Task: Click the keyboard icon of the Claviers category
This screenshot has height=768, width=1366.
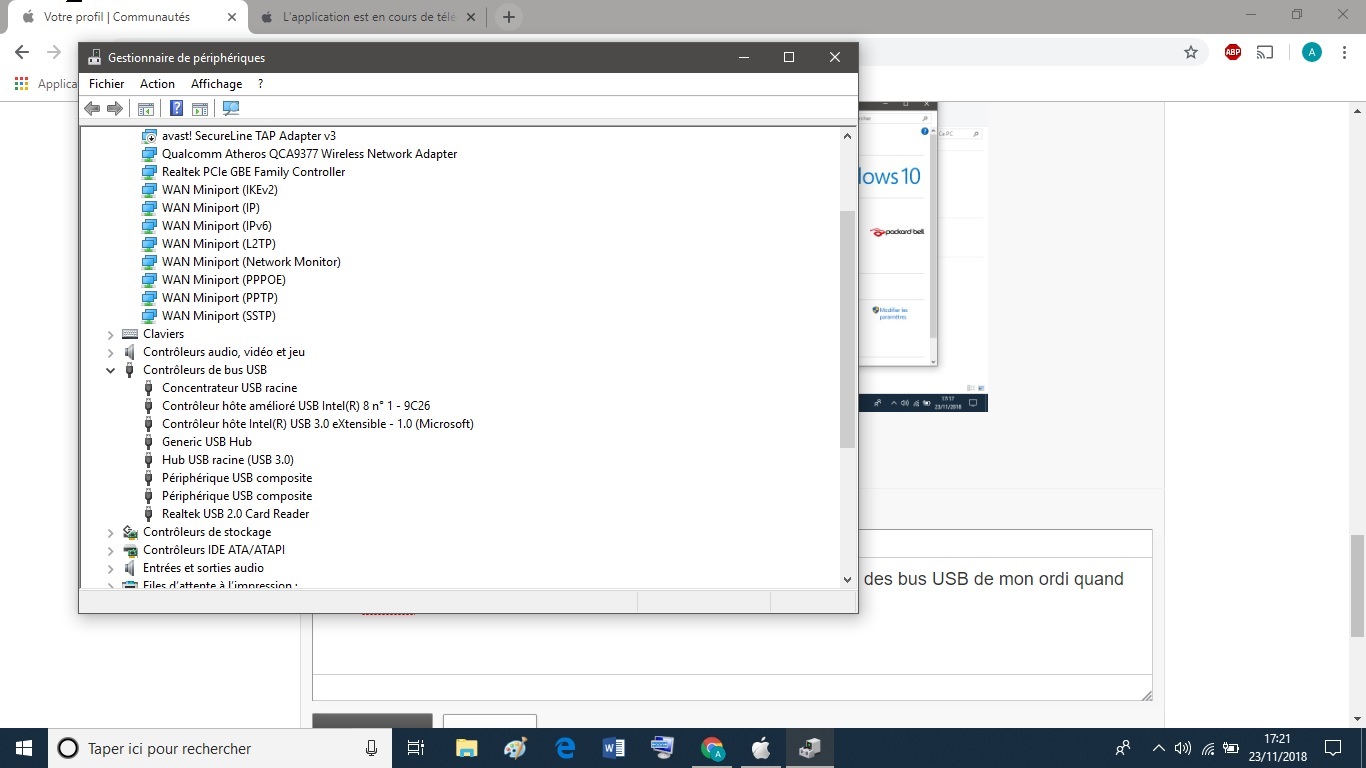Action: point(130,334)
